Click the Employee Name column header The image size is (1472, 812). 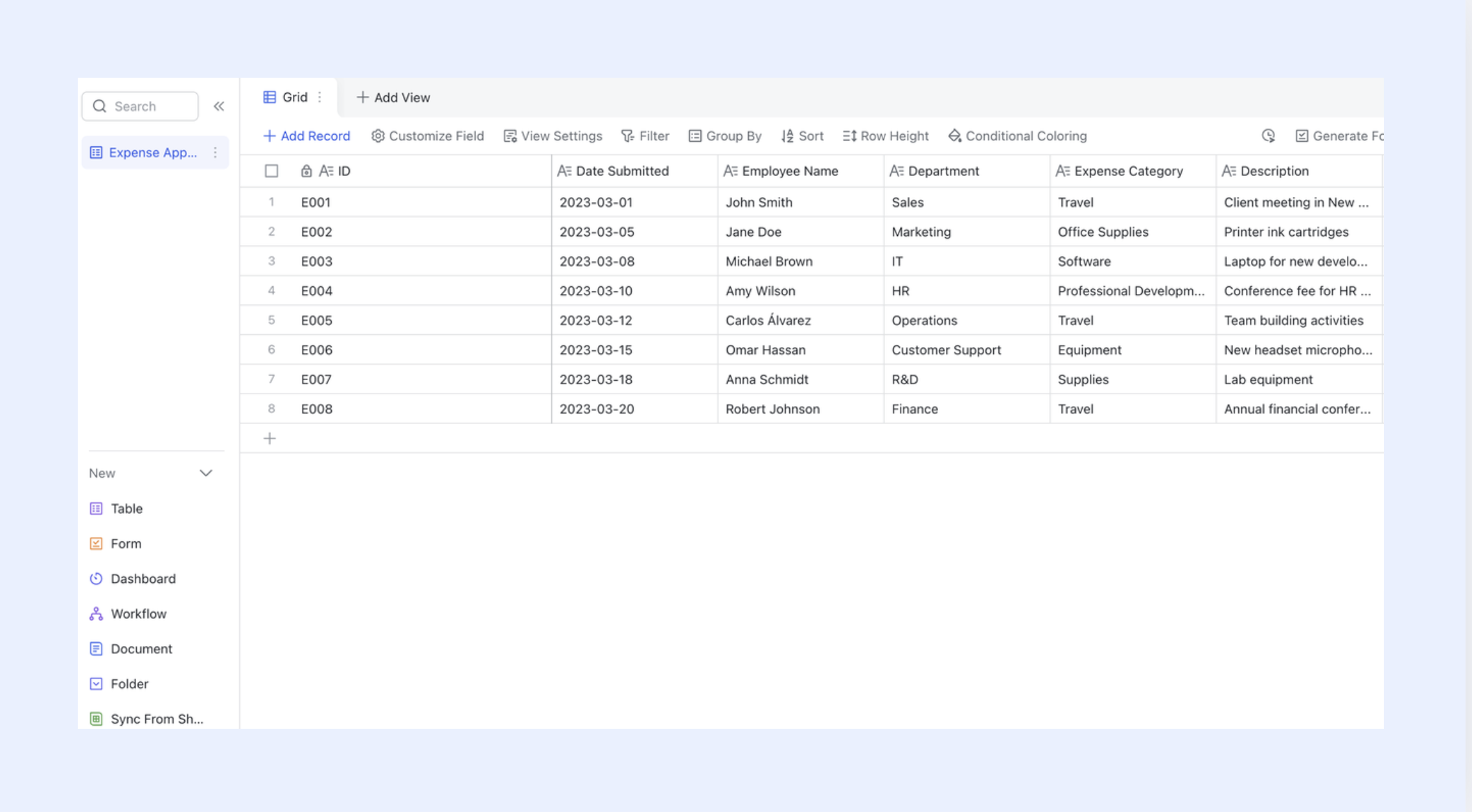[801, 171]
